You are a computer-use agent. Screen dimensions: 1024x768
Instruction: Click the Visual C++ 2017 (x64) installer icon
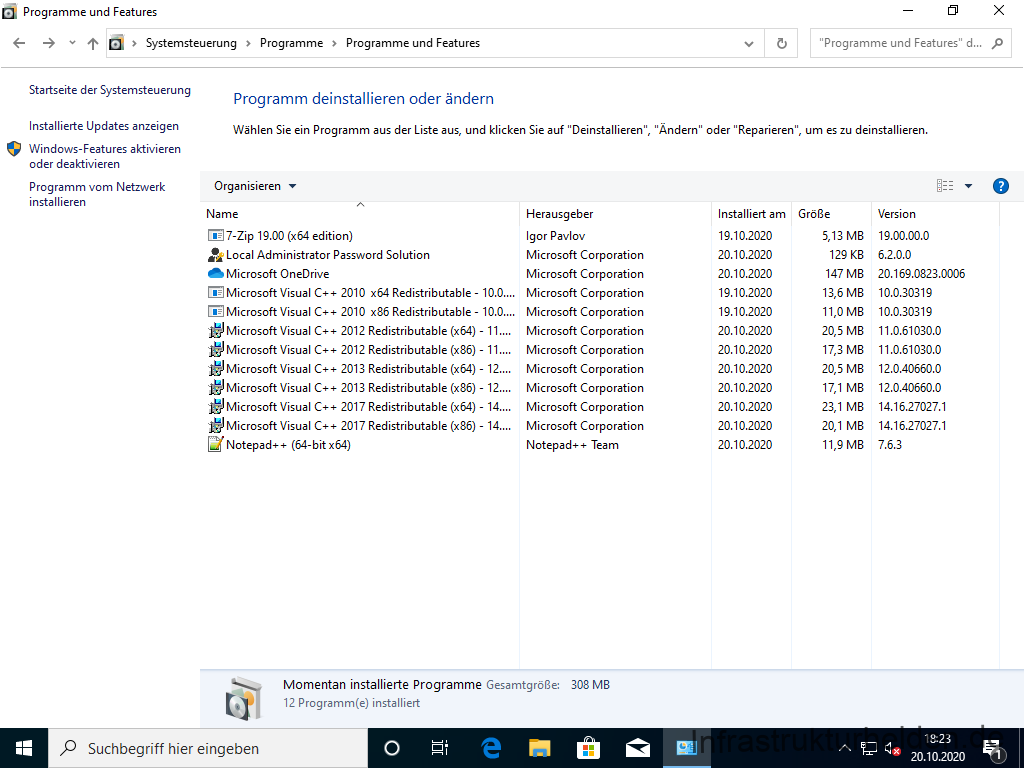[216, 406]
